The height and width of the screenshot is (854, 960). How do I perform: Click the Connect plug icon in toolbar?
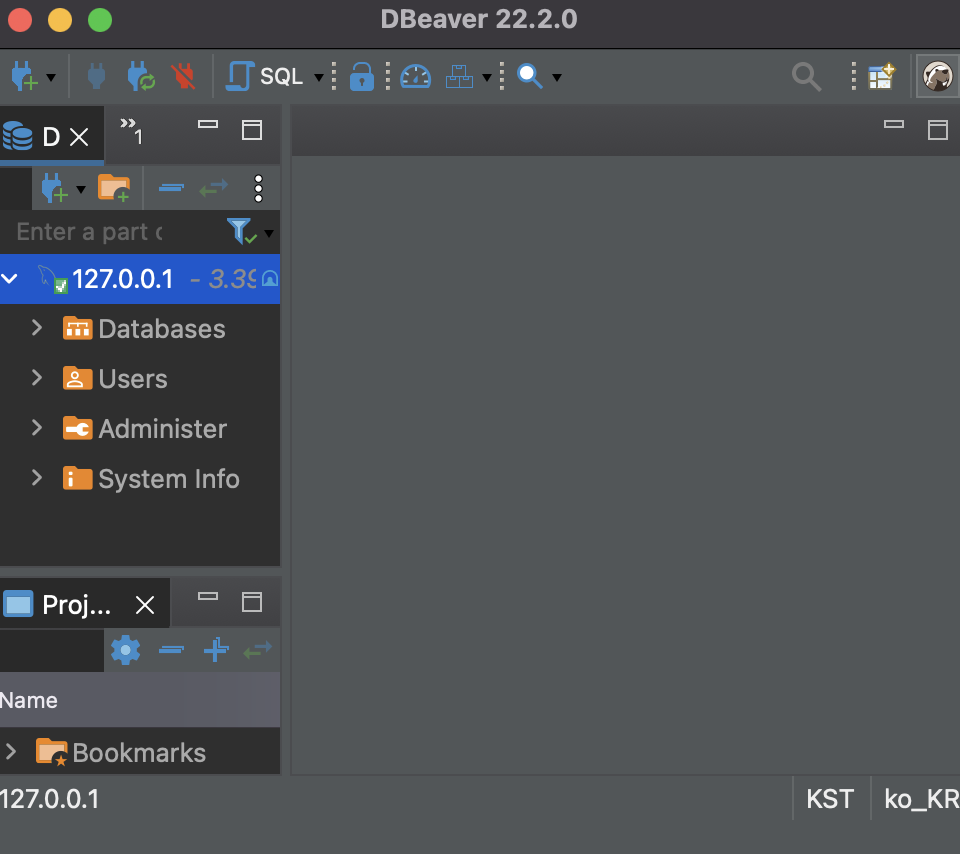tap(96, 77)
